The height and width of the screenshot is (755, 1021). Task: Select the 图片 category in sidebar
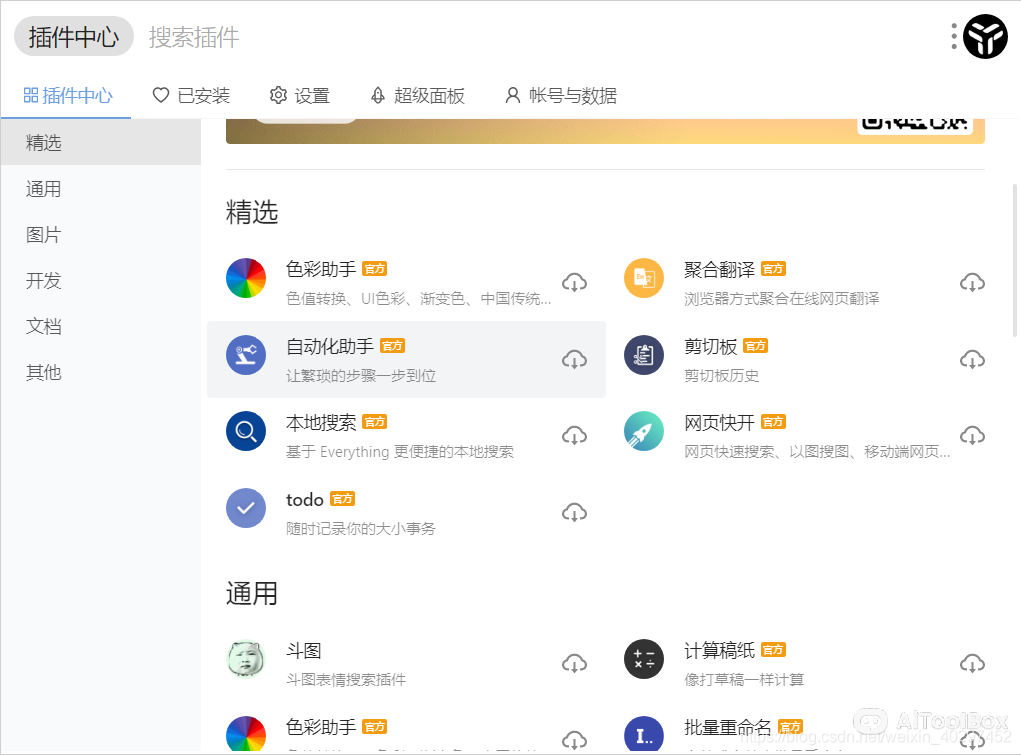(x=42, y=234)
